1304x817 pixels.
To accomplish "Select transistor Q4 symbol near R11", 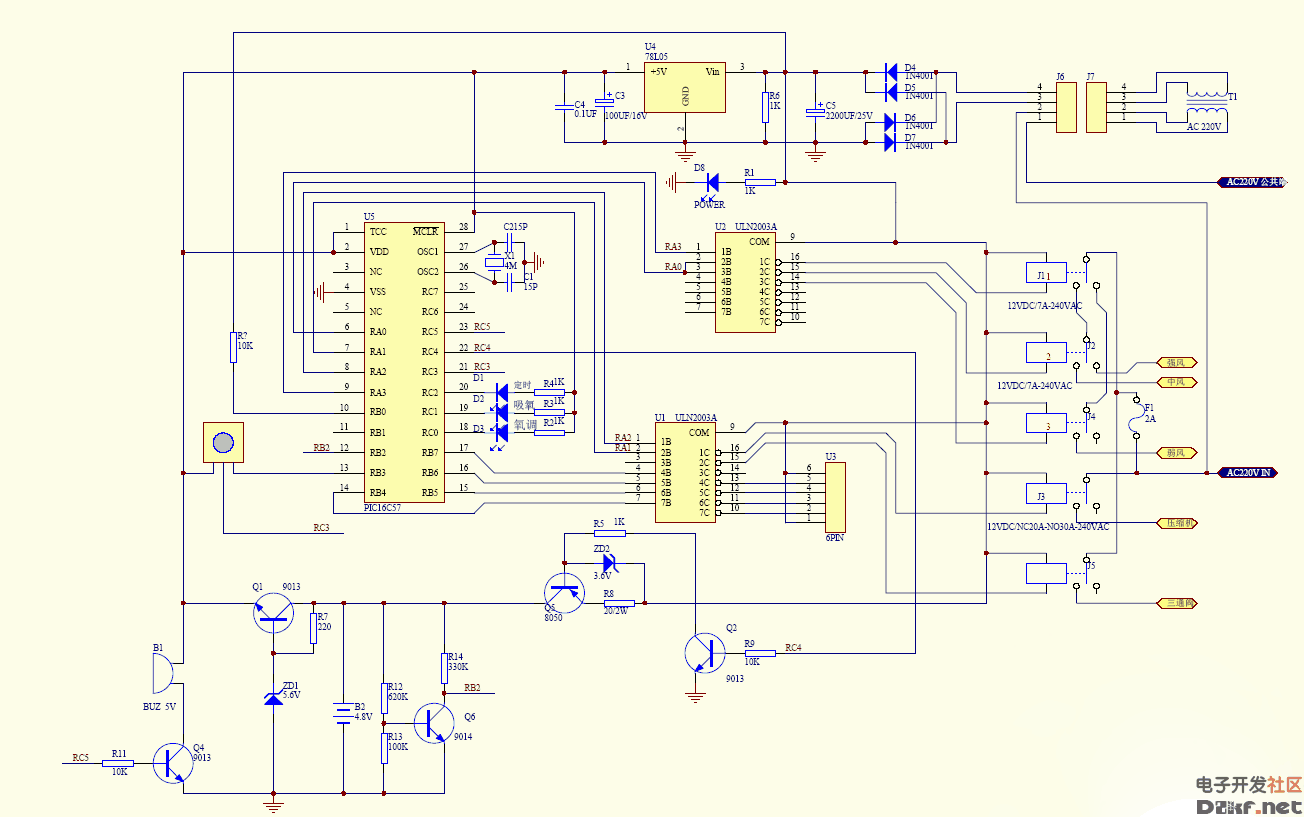I will pyautogui.click(x=174, y=763).
